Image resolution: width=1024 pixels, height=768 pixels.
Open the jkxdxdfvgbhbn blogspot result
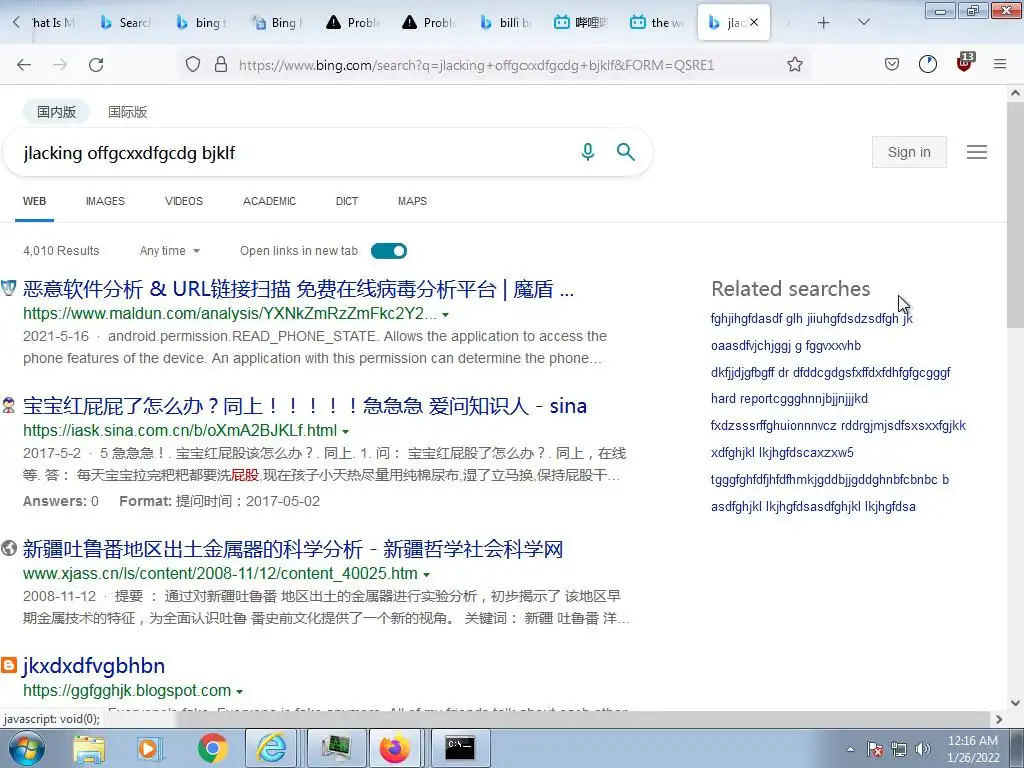click(93, 666)
